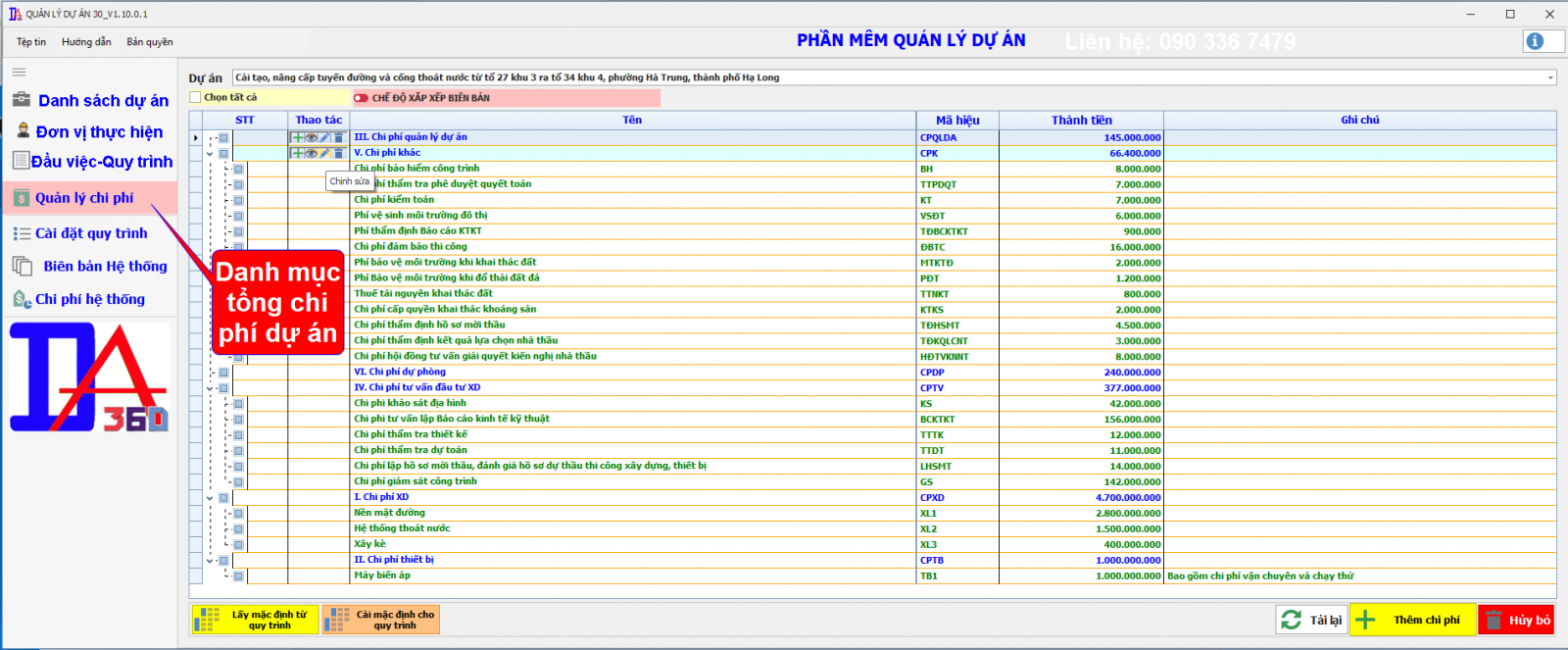
Task: Click the Thêm chi phí button
Action: [1413, 620]
